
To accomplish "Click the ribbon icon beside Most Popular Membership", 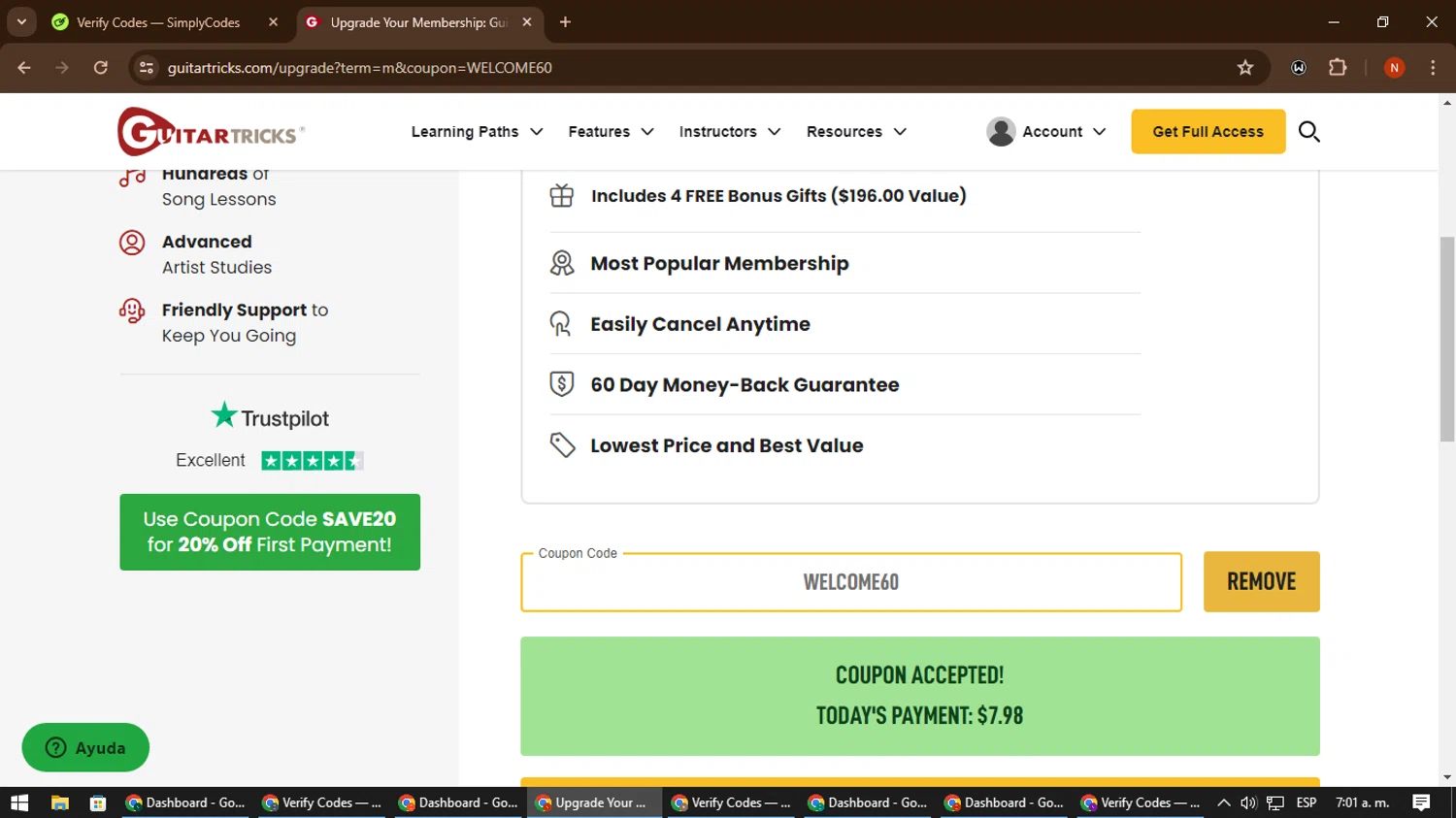I will click(x=562, y=263).
